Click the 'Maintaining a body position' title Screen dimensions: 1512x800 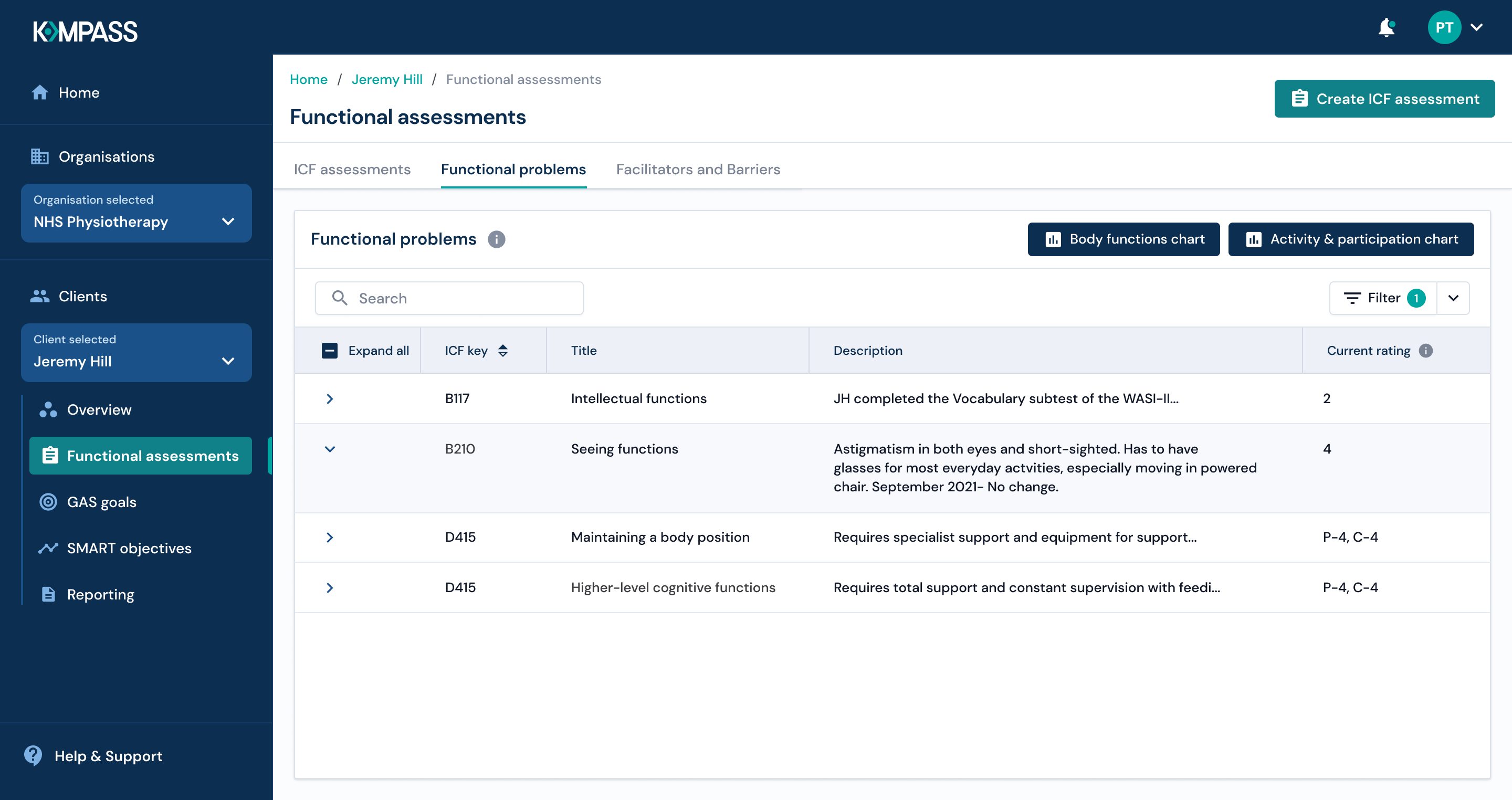pos(660,537)
